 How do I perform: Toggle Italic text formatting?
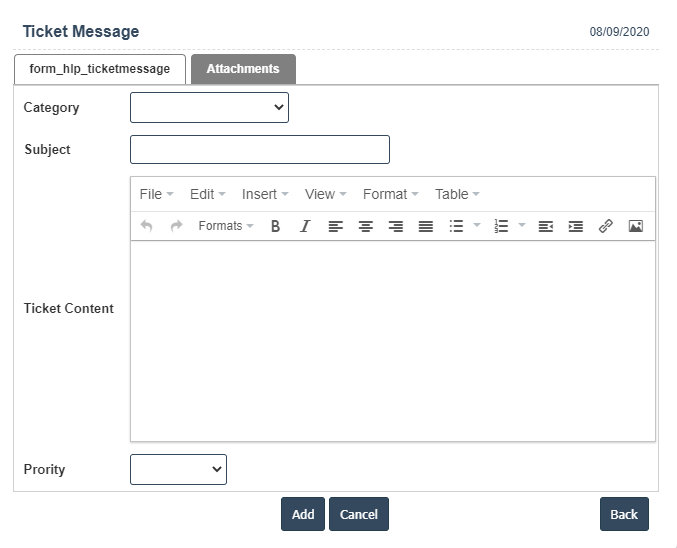point(305,226)
